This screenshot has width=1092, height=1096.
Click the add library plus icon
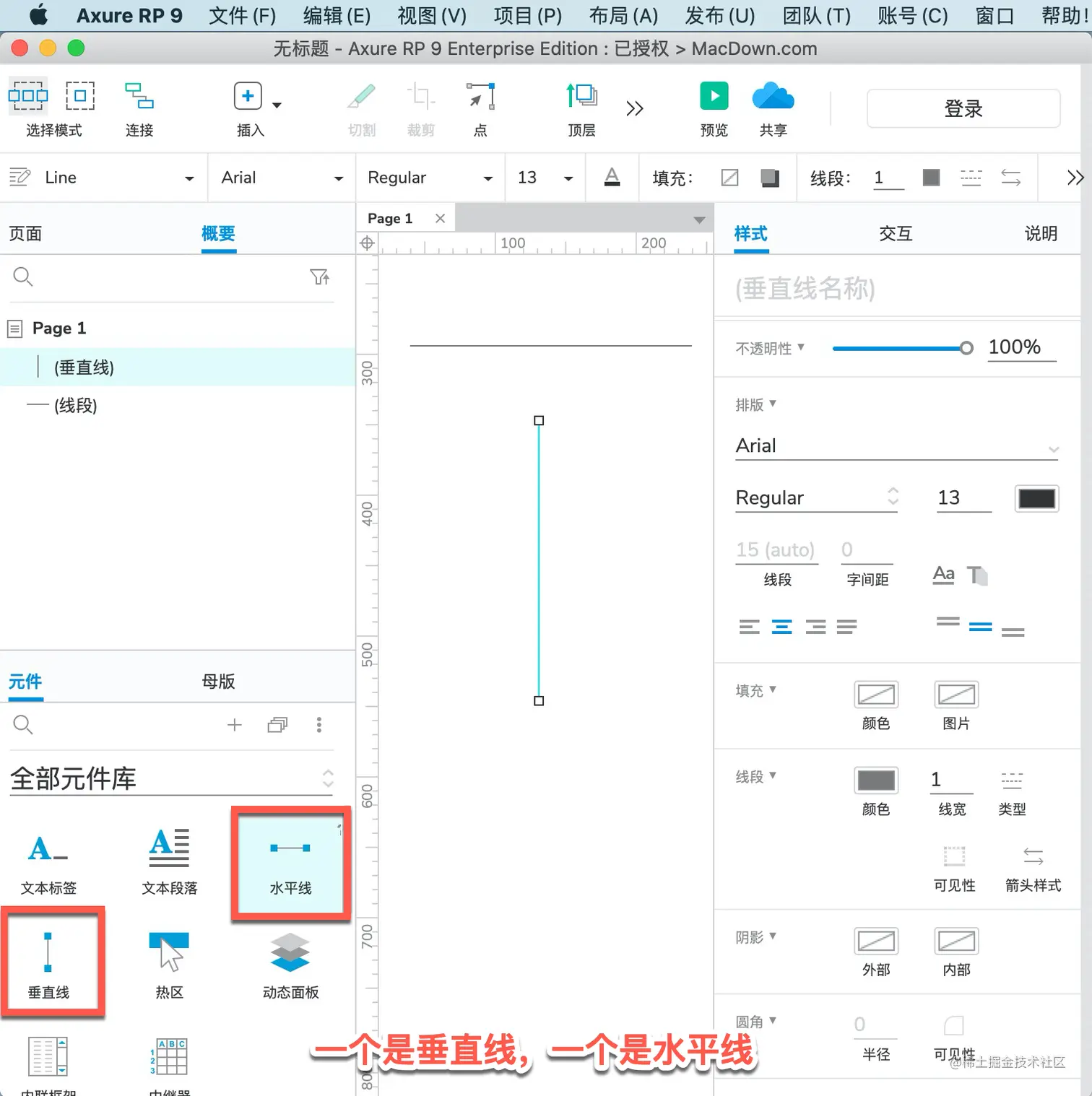point(234,725)
